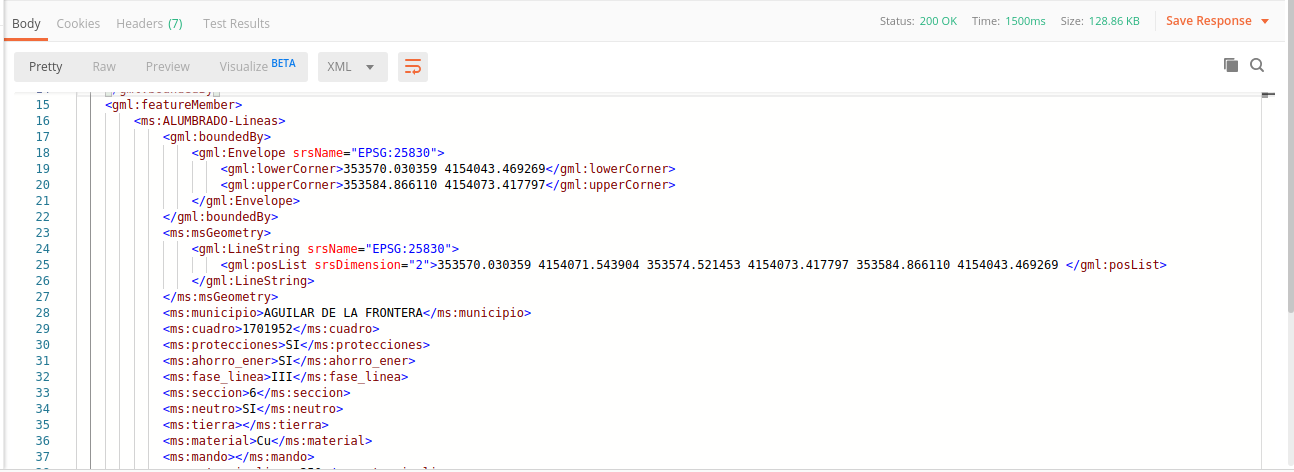Image resolution: width=1294 pixels, height=472 pixels.
Task: Select the Raw view mode
Action: 104,67
